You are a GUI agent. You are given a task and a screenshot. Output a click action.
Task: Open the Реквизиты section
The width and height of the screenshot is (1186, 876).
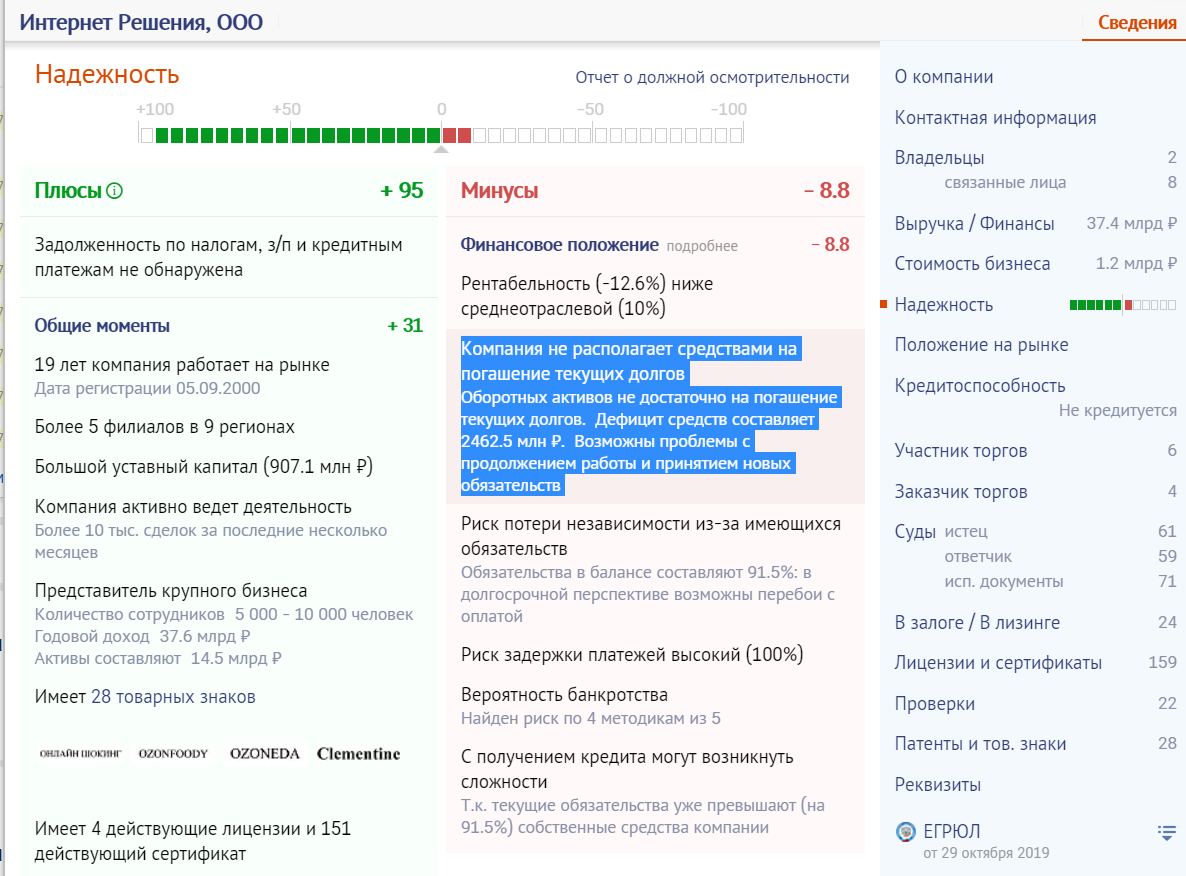[938, 784]
